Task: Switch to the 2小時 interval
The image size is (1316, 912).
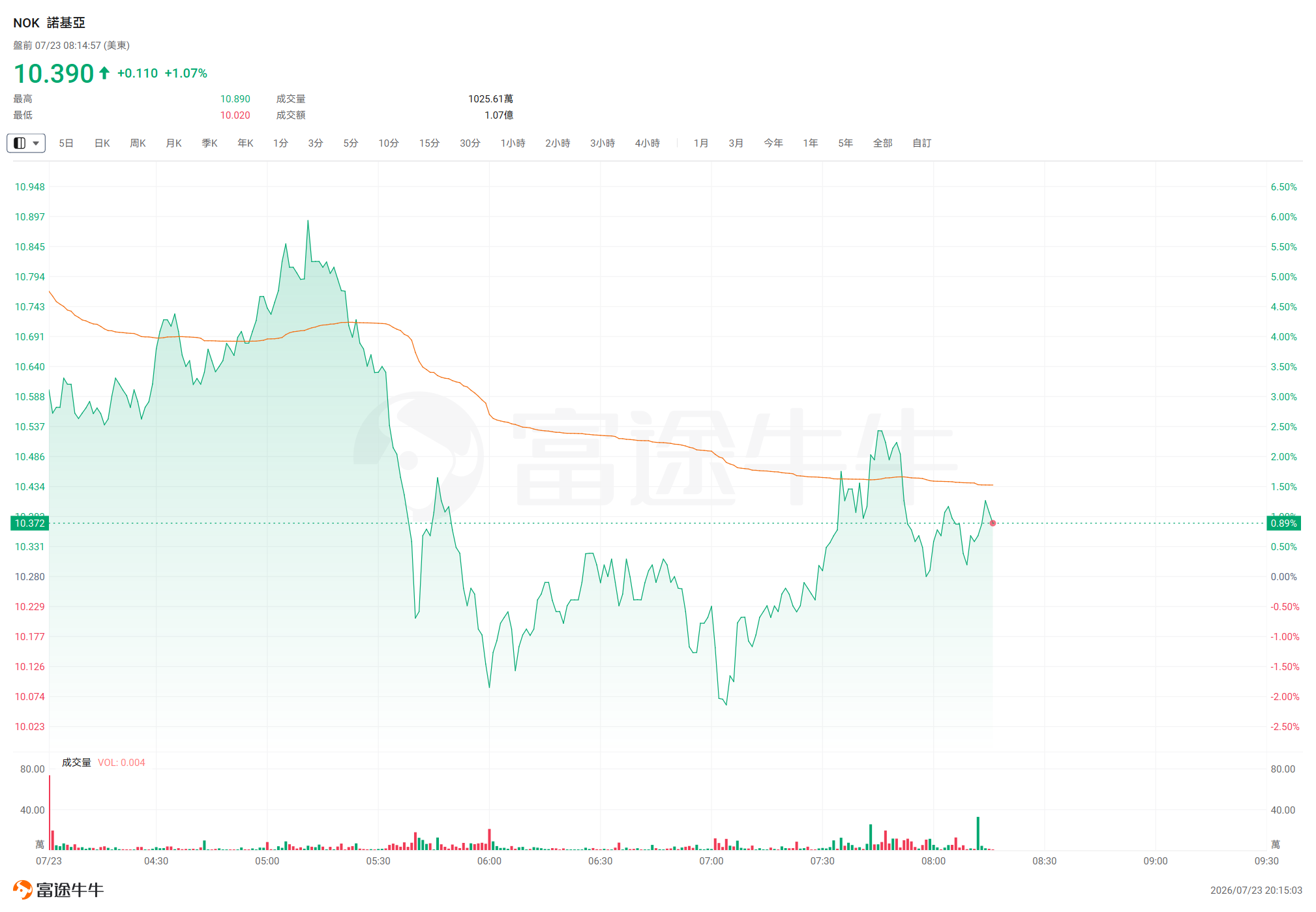Action: 558,143
